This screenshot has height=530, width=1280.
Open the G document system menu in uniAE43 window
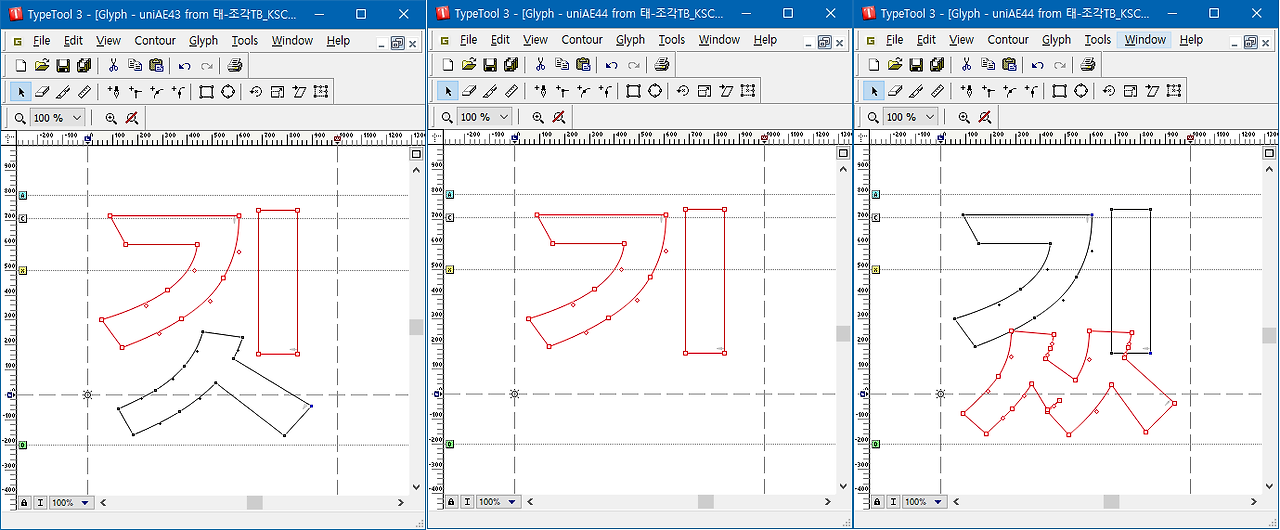point(18,41)
